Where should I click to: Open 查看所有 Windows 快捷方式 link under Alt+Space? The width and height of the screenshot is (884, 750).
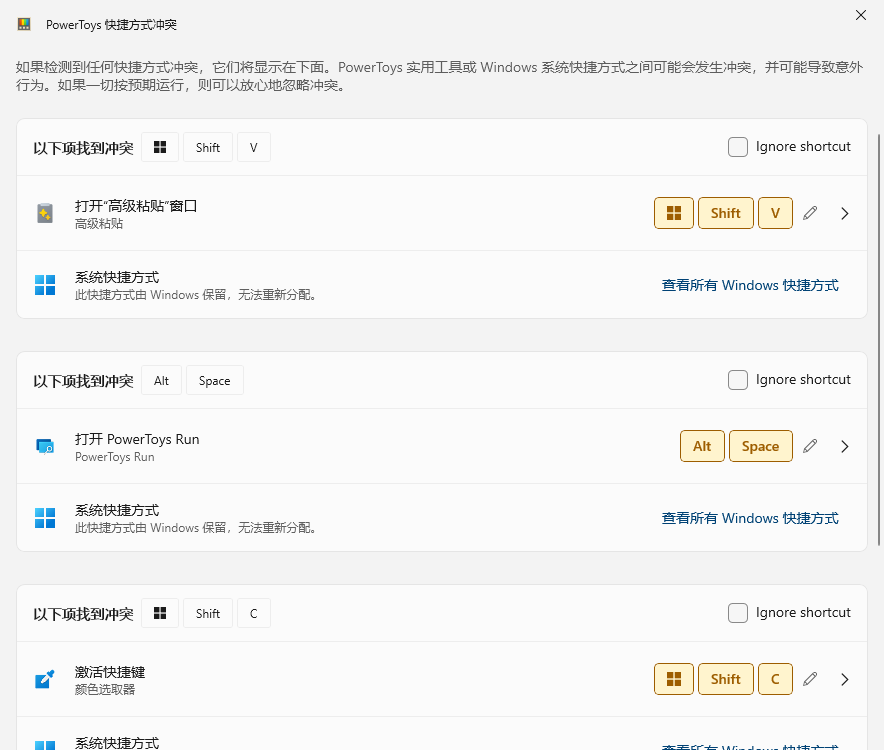pos(750,518)
